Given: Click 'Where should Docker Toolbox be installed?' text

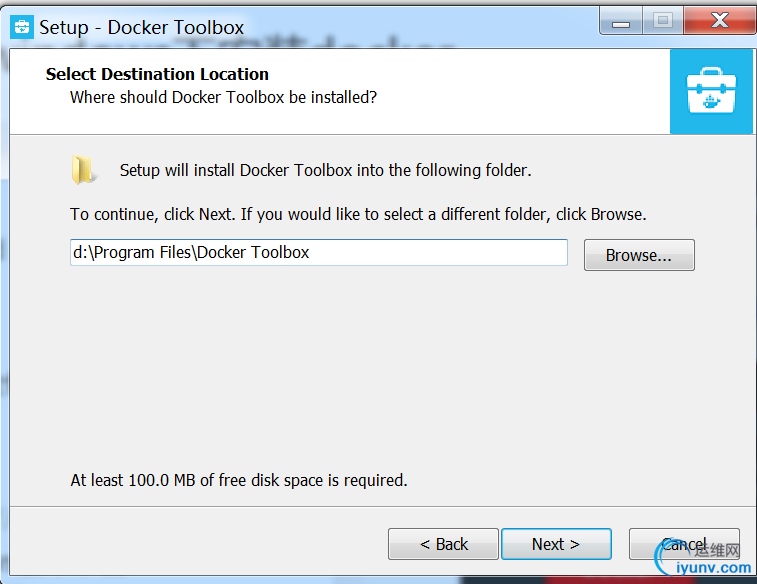Looking at the screenshot, I should 223,97.
